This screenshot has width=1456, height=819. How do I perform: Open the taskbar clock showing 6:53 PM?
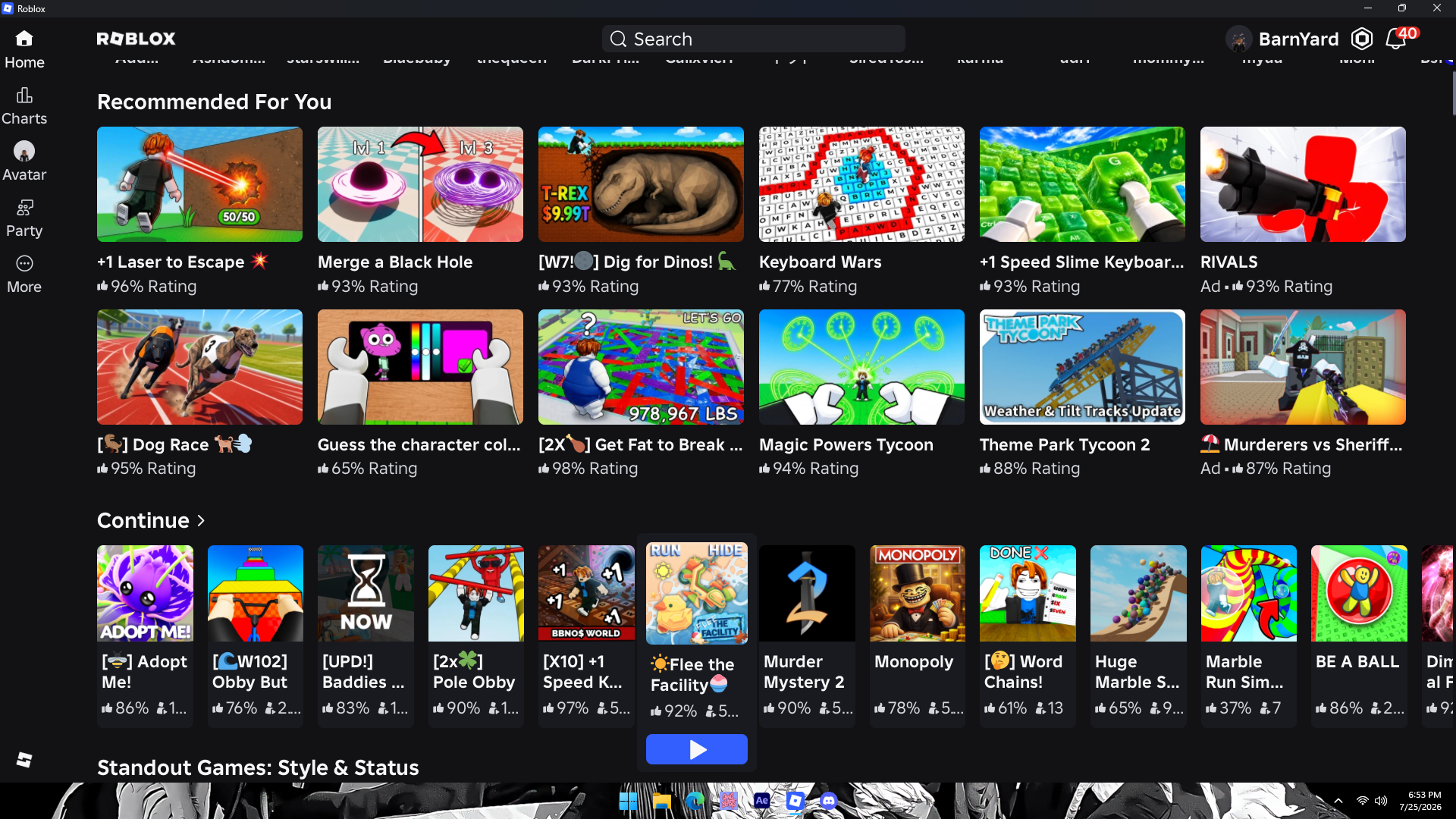click(x=1420, y=801)
